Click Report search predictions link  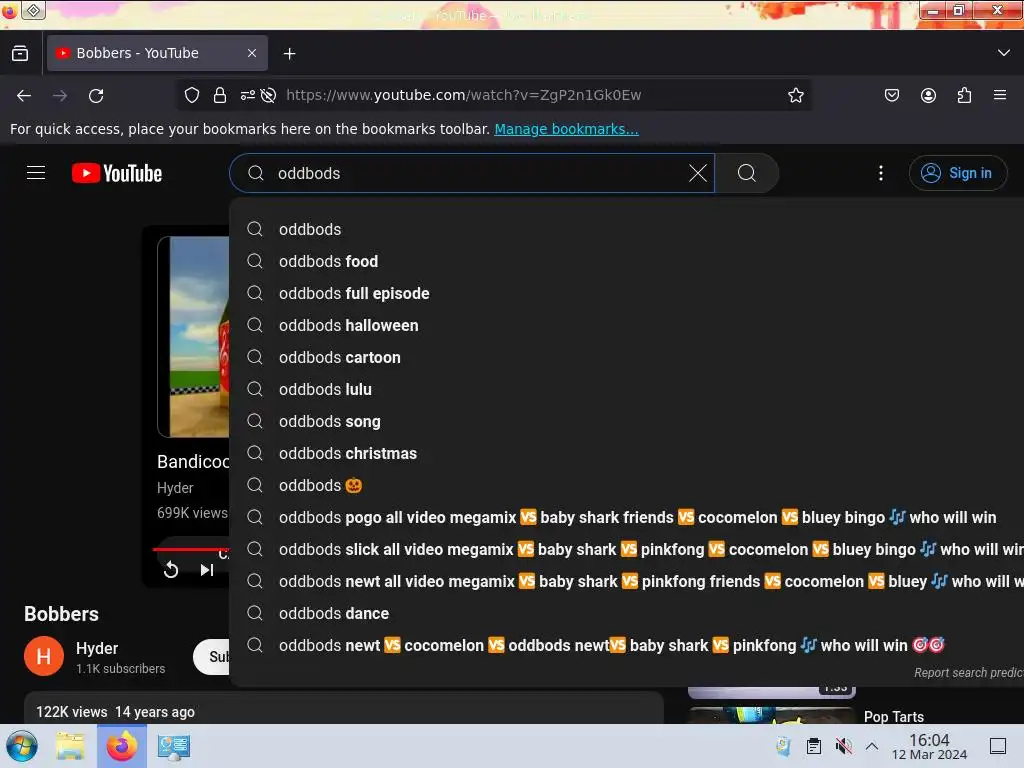968,673
